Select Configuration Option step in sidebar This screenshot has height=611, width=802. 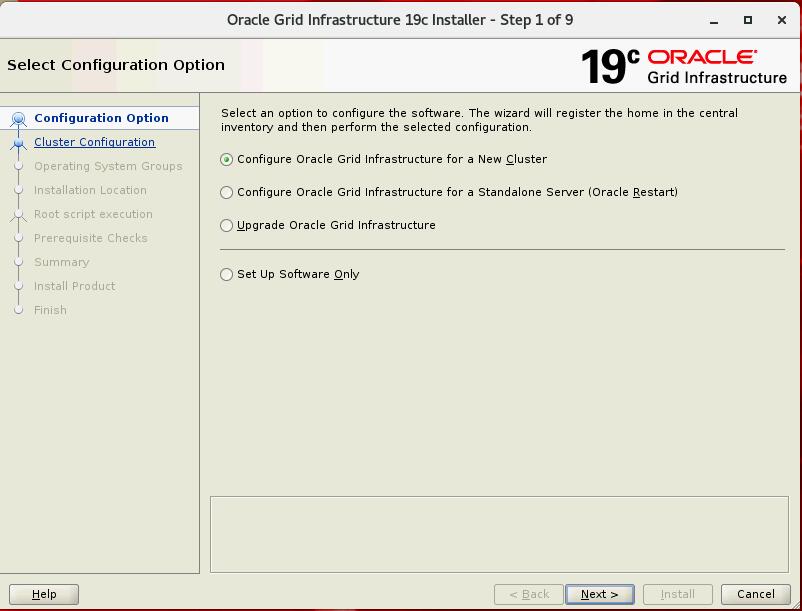[101, 118]
